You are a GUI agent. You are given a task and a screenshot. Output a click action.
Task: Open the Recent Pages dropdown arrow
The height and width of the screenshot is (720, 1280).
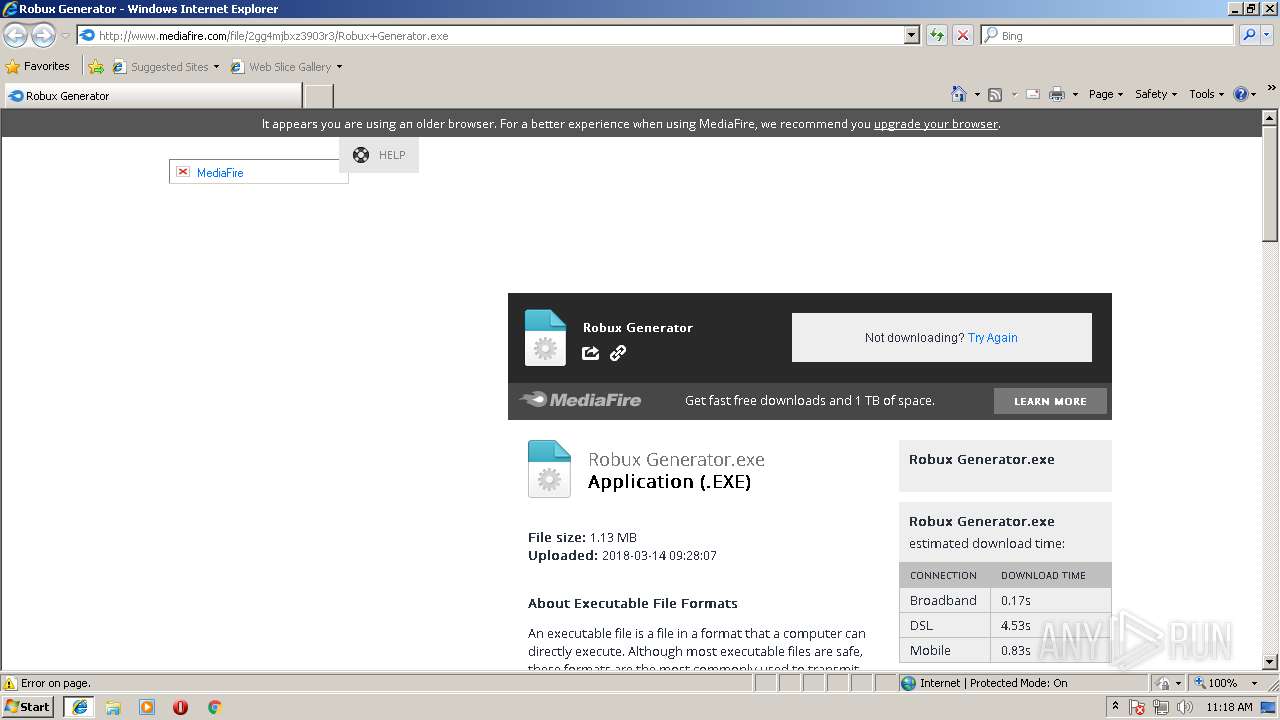[x=65, y=35]
